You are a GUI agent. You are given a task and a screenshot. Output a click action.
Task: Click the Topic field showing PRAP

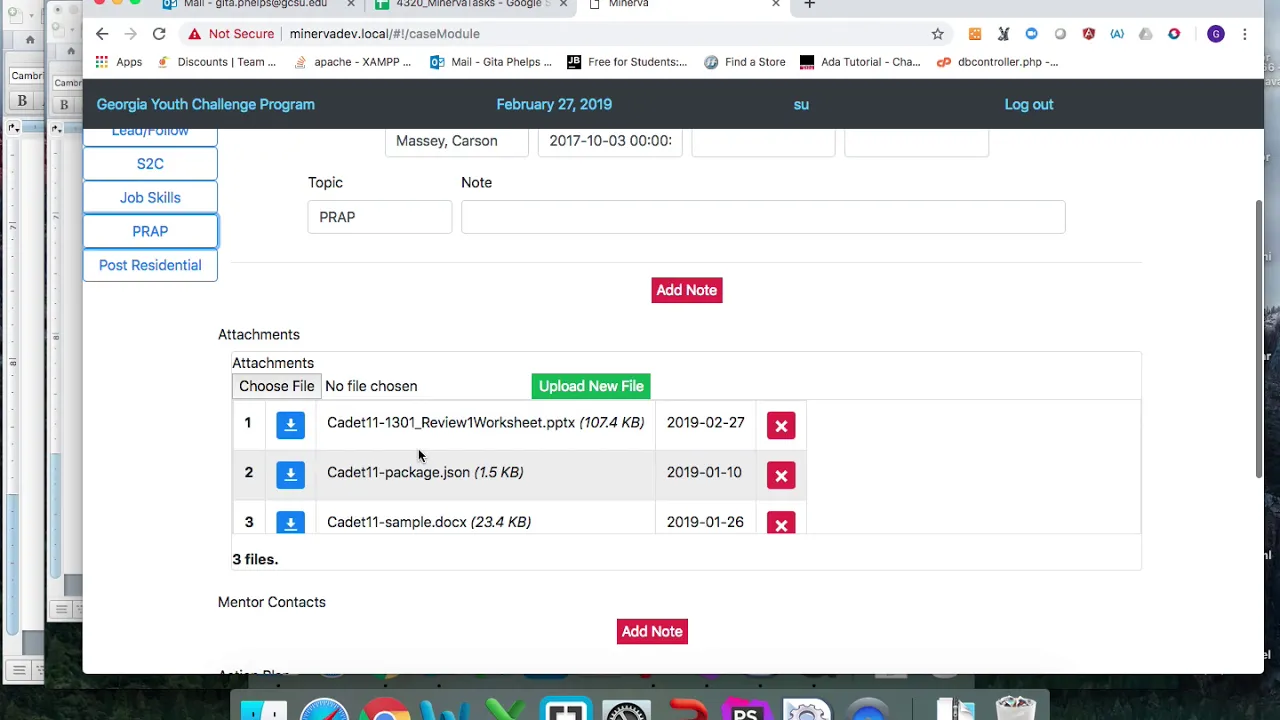click(x=380, y=217)
